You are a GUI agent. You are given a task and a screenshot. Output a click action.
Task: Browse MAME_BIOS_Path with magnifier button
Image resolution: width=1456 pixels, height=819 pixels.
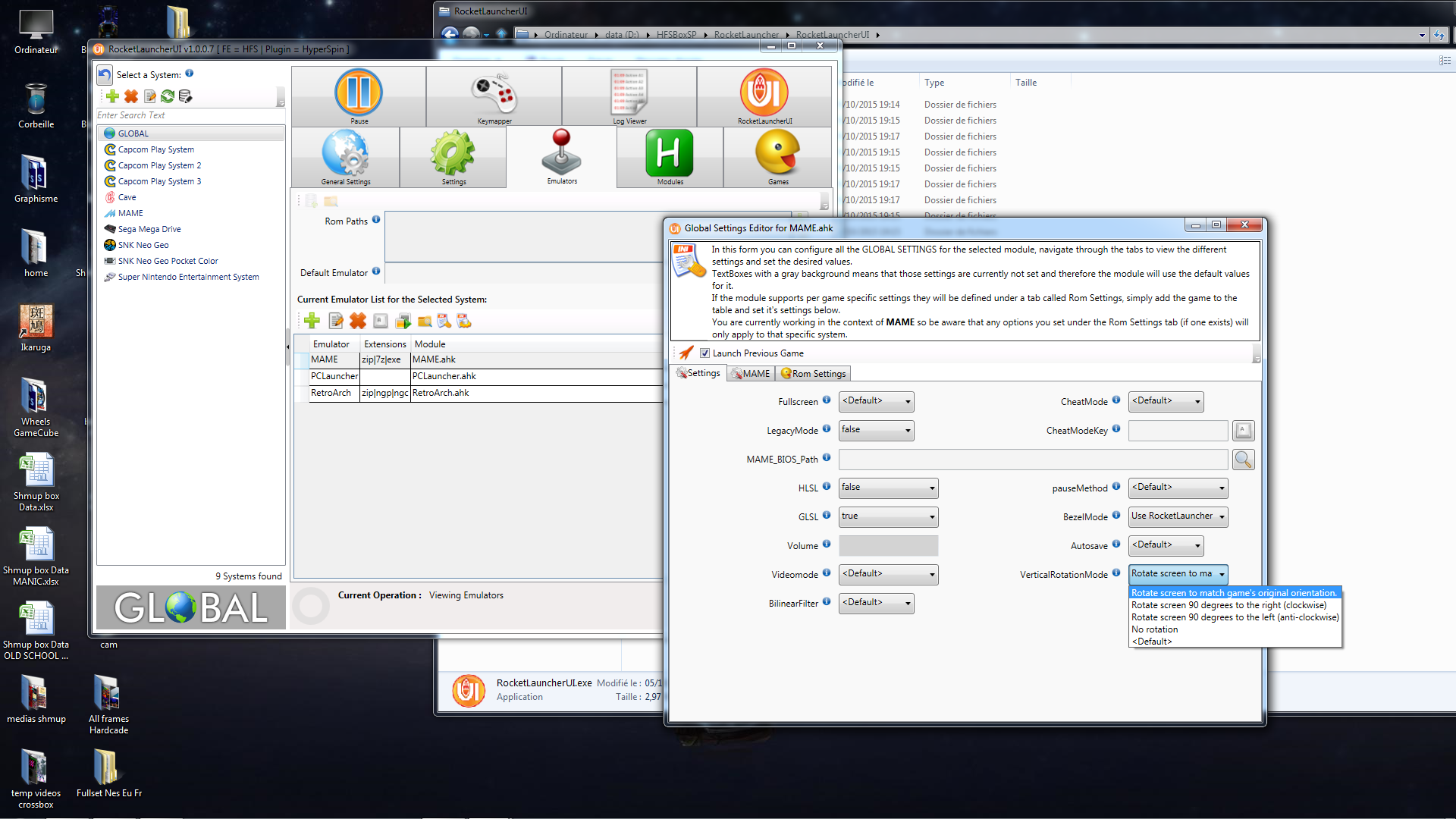1243,460
